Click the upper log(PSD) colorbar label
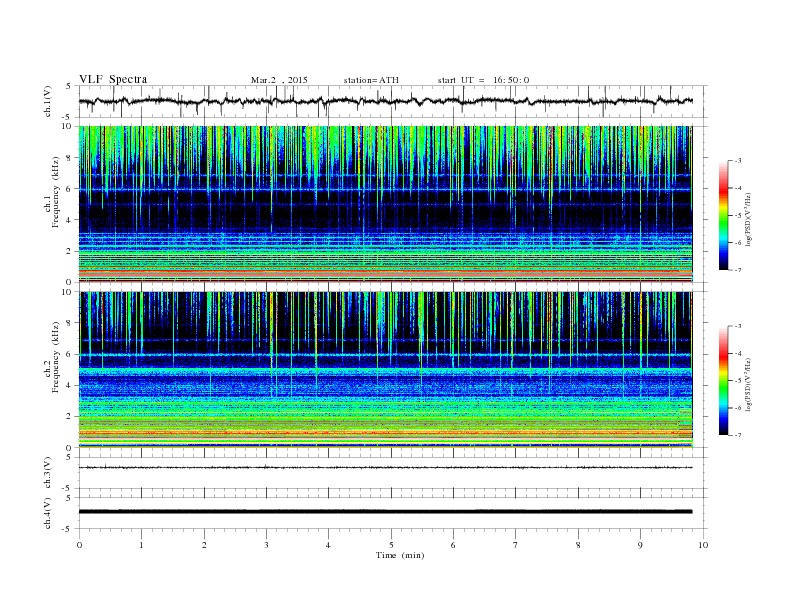The width and height of the screenshot is (792, 612). (749, 219)
